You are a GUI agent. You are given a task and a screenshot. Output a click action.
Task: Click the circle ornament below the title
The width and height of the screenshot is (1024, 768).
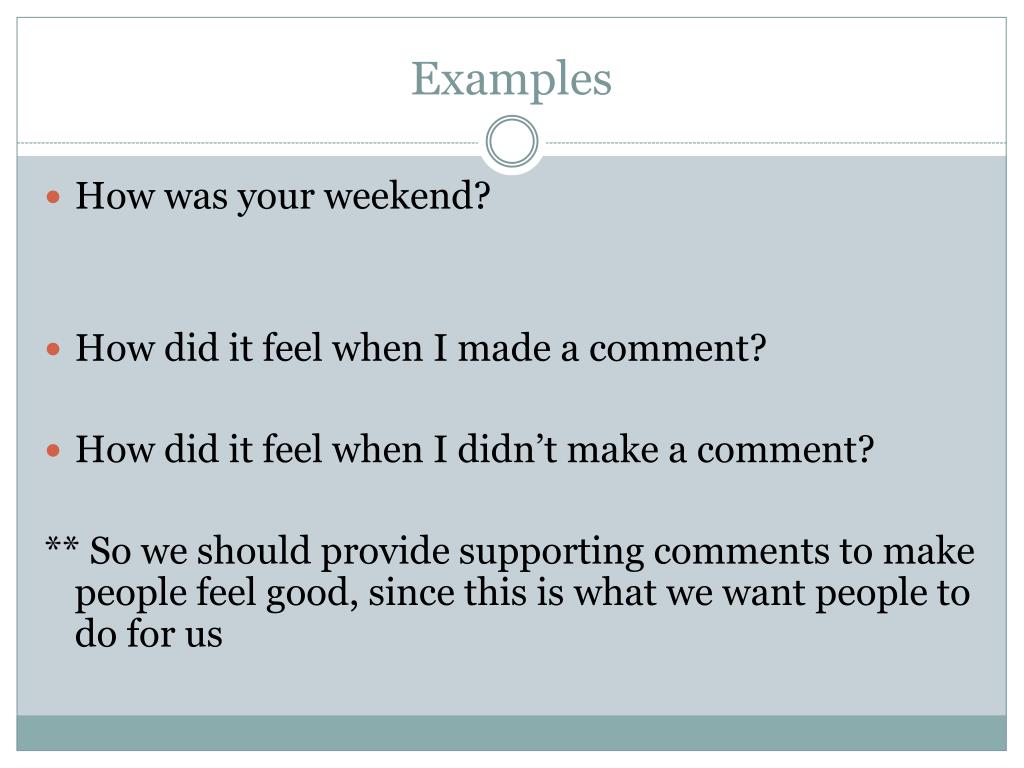(x=512, y=142)
